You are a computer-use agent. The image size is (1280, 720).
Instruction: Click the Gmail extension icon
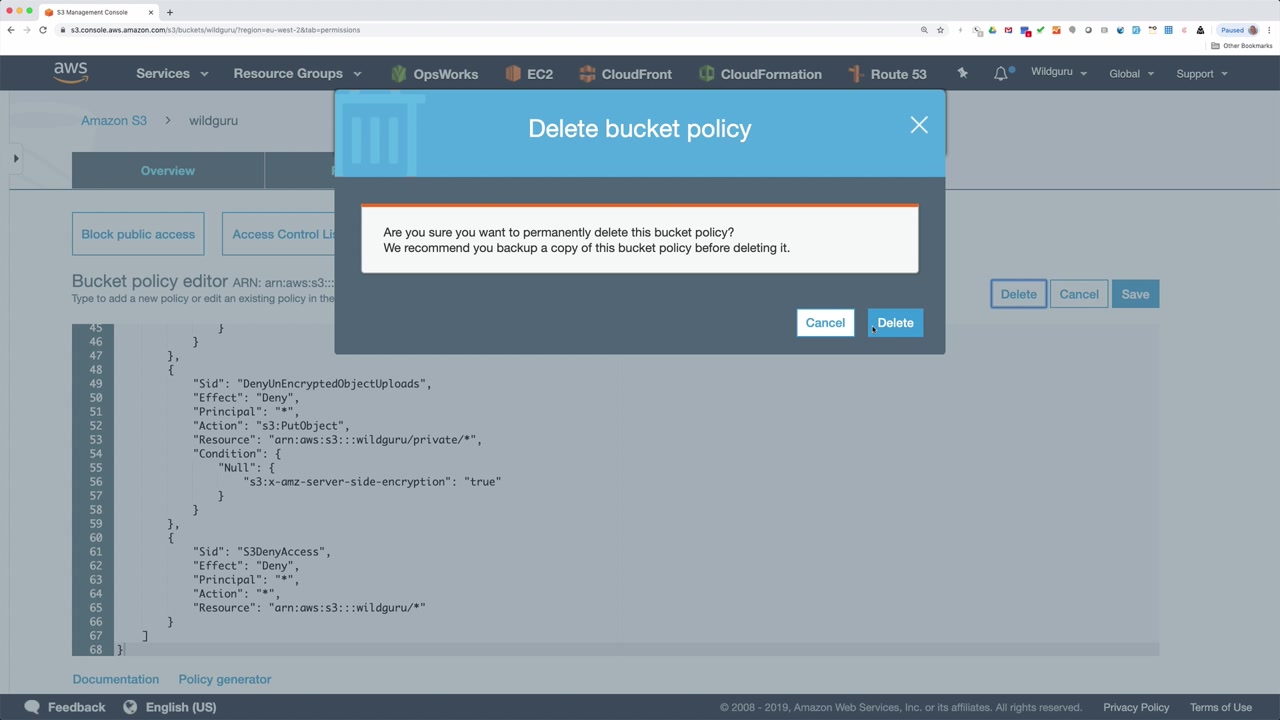click(1008, 30)
